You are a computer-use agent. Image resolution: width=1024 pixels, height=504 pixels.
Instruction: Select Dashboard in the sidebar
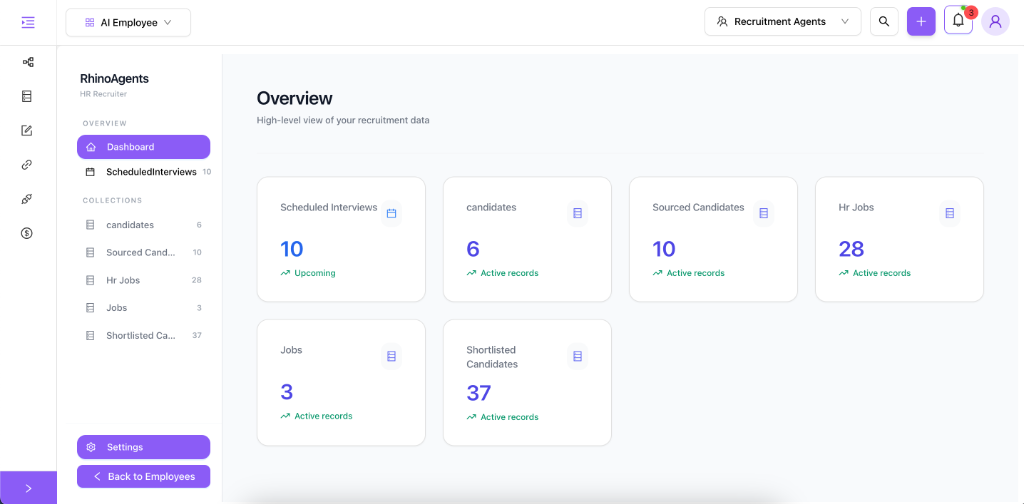click(x=144, y=147)
